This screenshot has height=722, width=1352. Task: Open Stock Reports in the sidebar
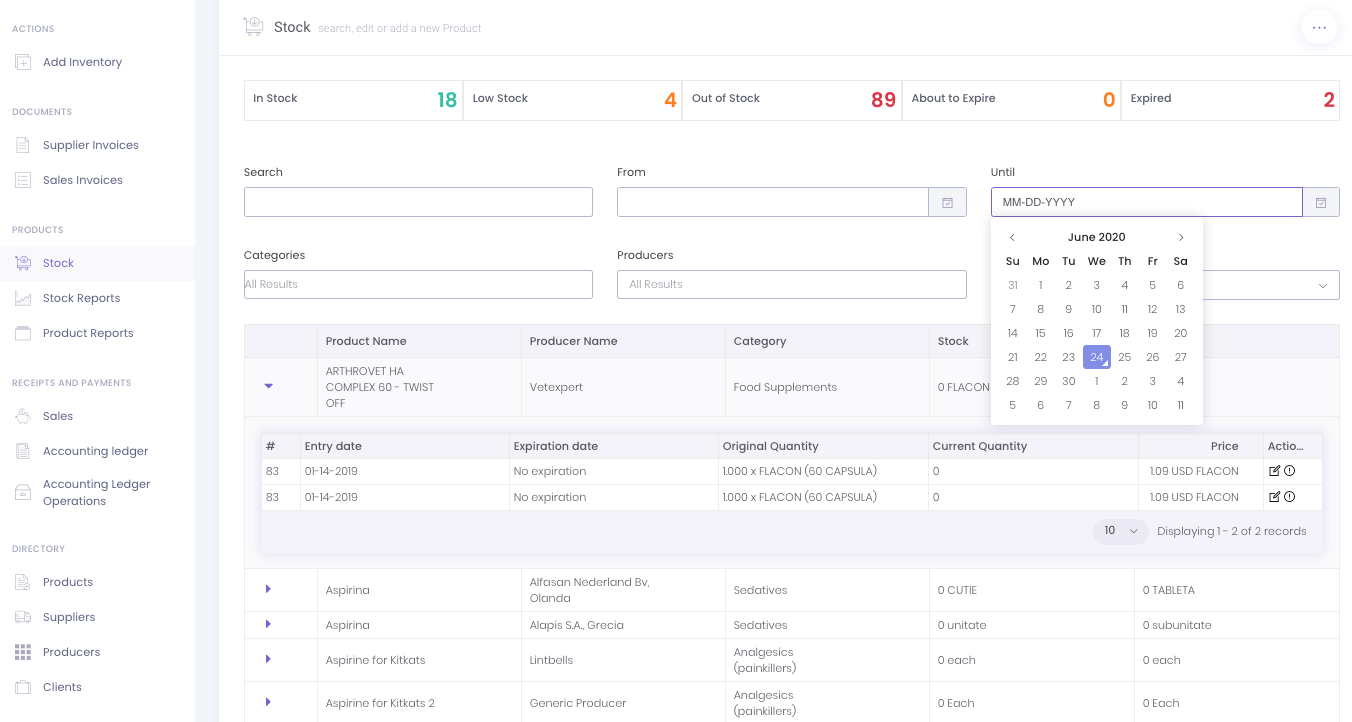click(x=81, y=298)
